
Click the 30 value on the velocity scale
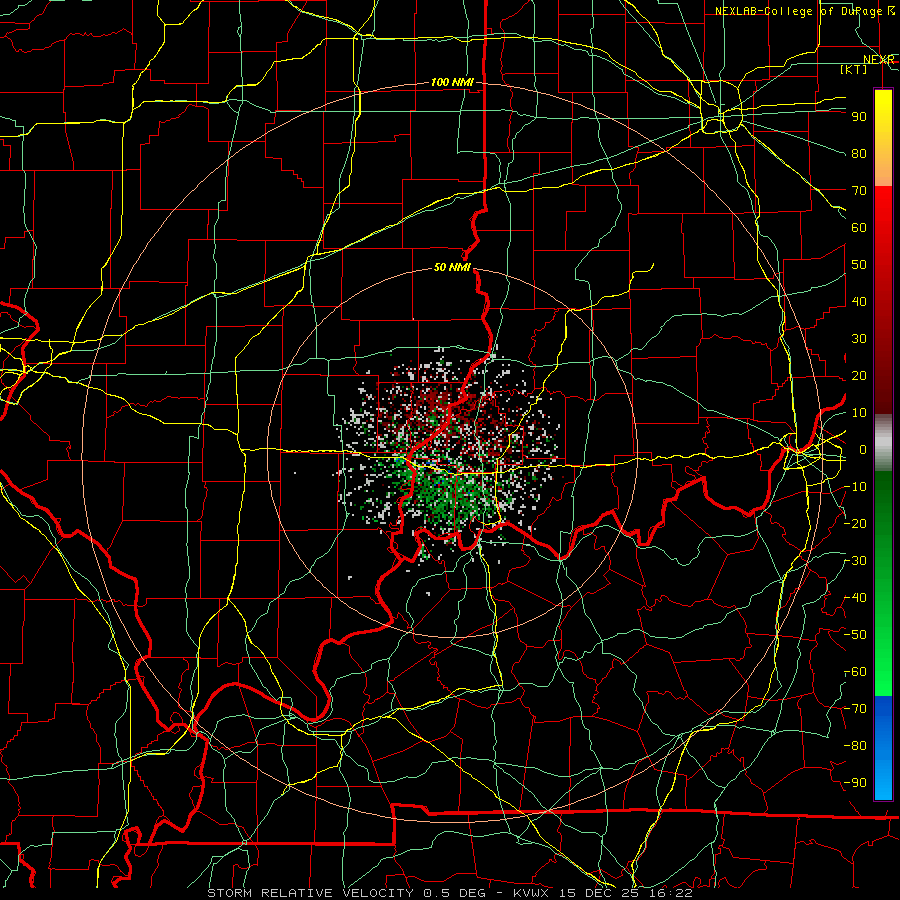coord(859,339)
